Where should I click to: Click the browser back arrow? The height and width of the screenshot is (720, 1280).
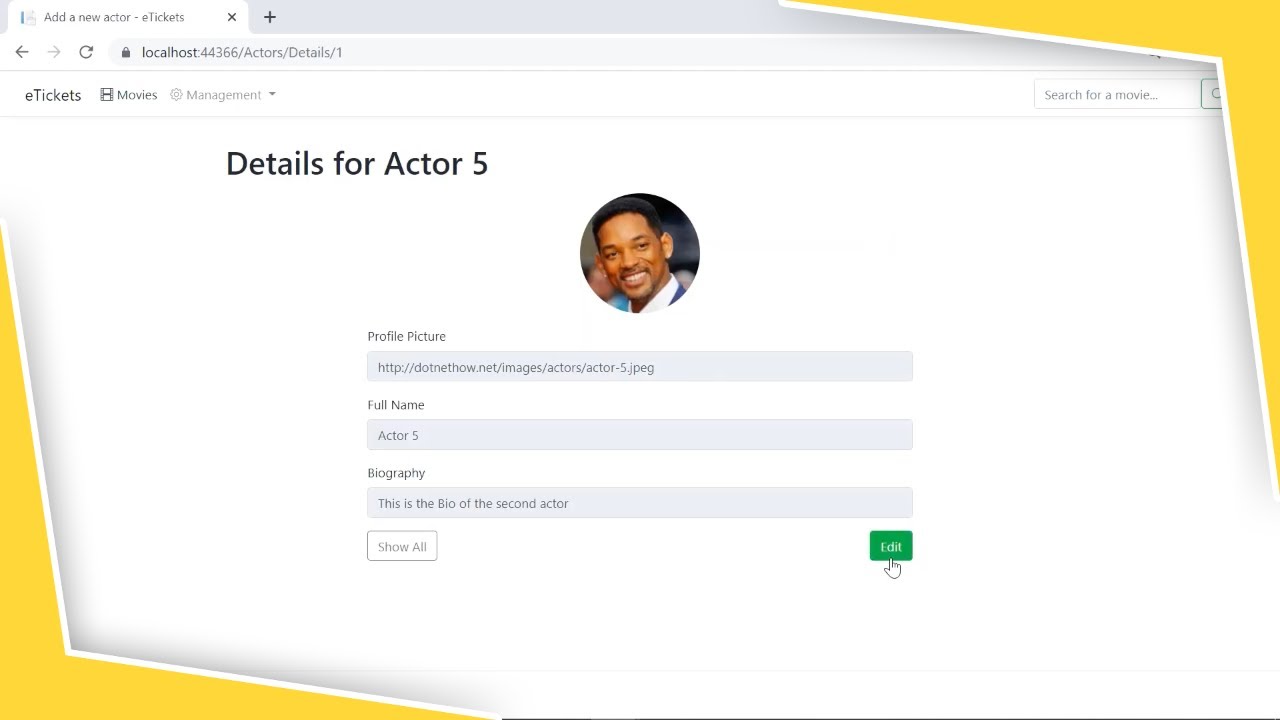22,52
